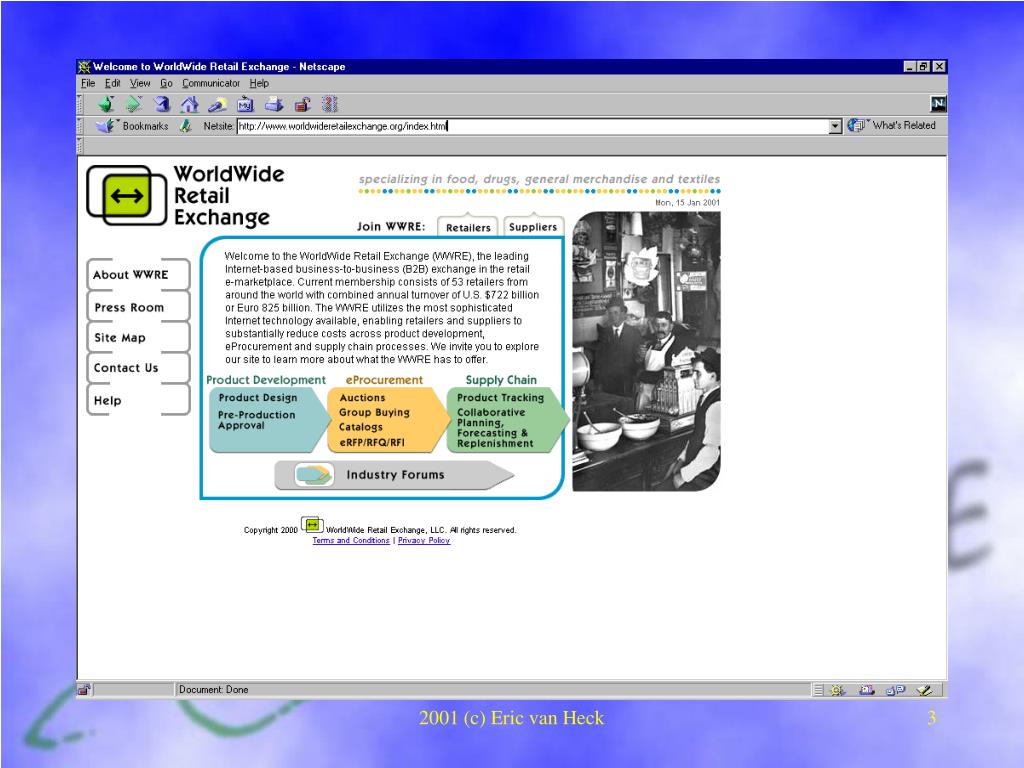Click the Supply Chain heading

tap(501, 380)
